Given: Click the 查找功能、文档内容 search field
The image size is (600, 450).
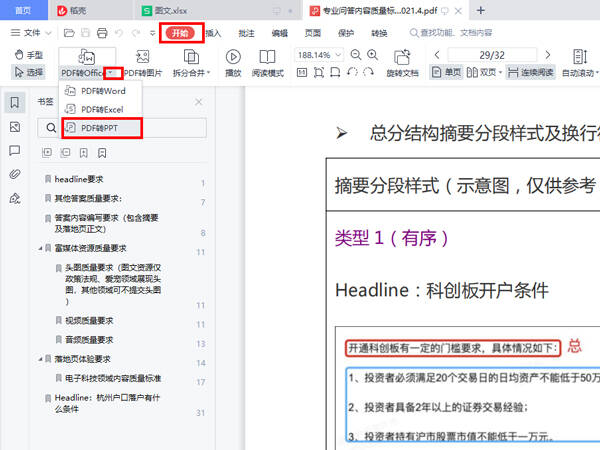Looking at the screenshot, I should [x=452, y=33].
